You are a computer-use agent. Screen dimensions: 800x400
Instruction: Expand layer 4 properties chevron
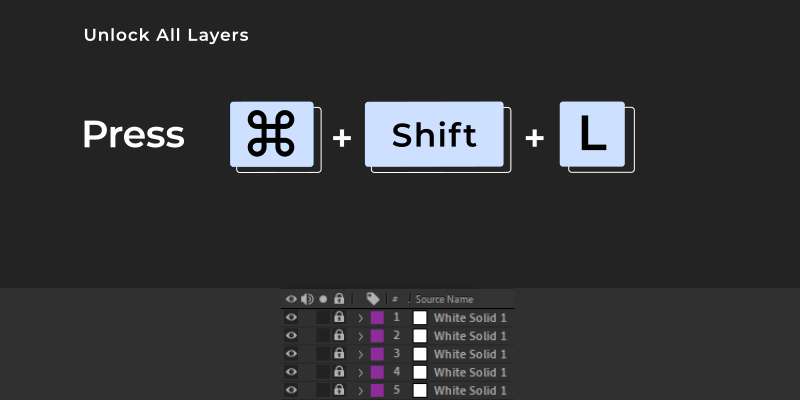[x=360, y=373]
